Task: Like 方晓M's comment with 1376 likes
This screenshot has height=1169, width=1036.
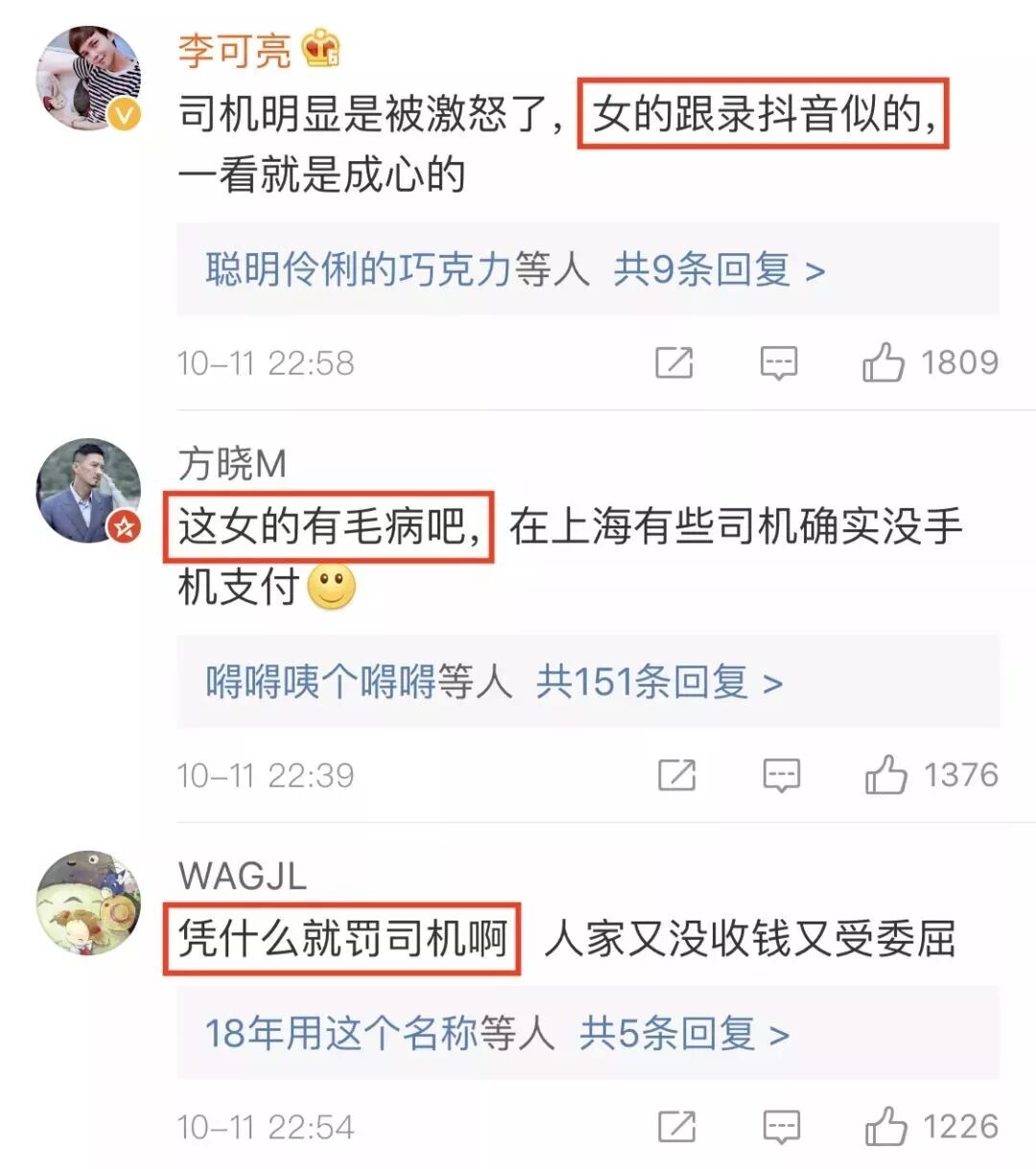Action: (x=886, y=774)
